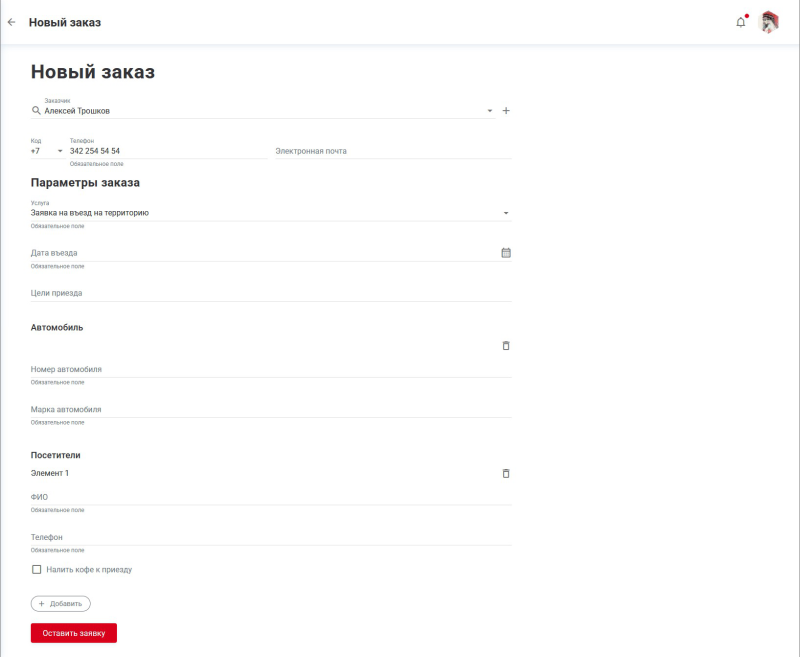Click the user avatar in the header
800x657 pixels.
click(769, 21)
